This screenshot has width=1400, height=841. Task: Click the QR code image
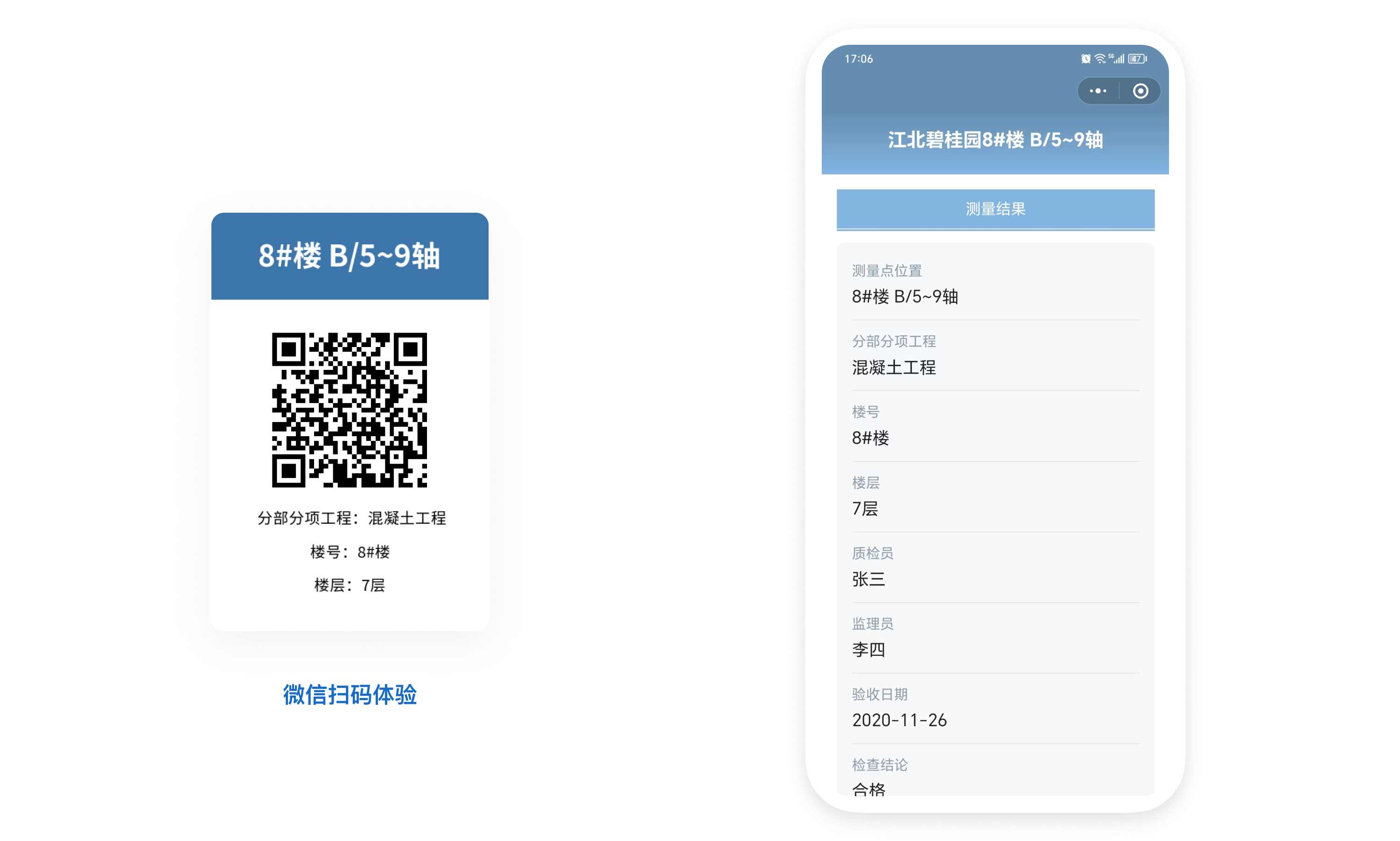pos(349,410)
